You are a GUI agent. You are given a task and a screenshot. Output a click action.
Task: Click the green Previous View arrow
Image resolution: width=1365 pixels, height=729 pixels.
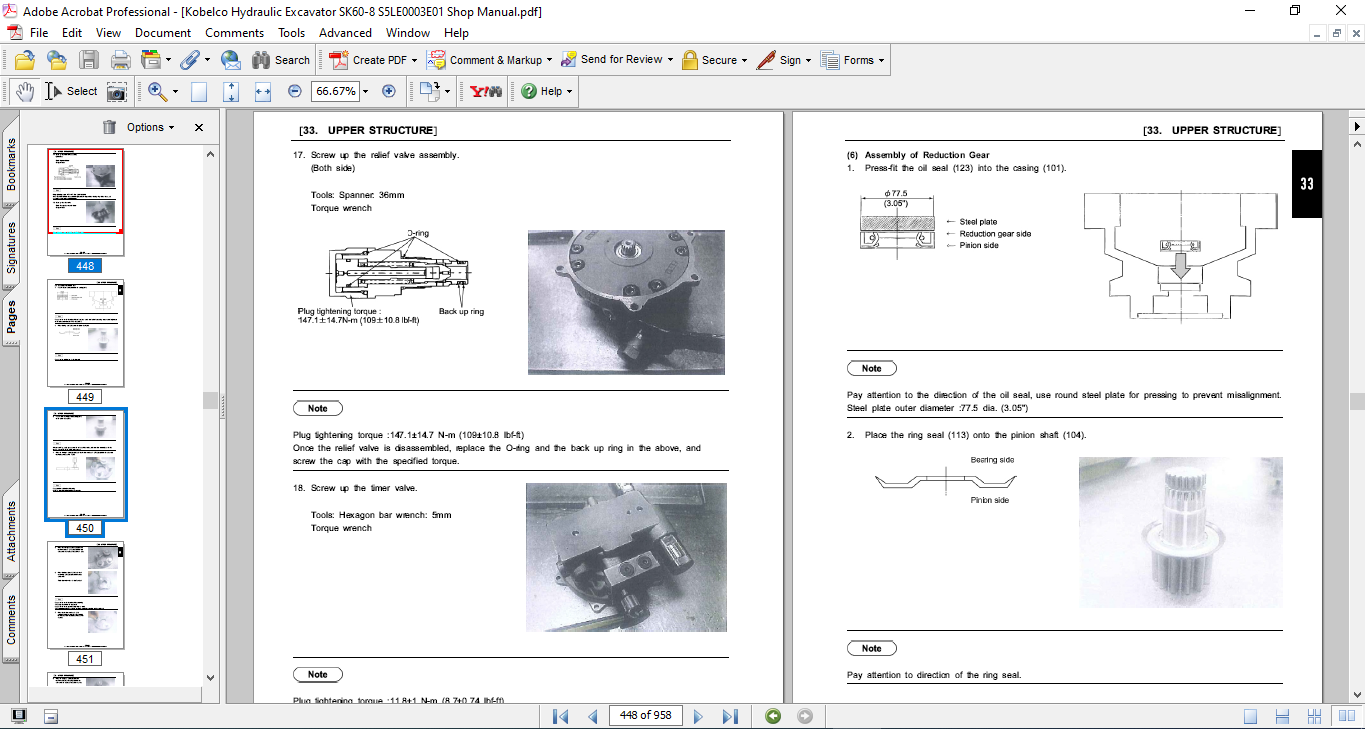[x=773, y=716]
